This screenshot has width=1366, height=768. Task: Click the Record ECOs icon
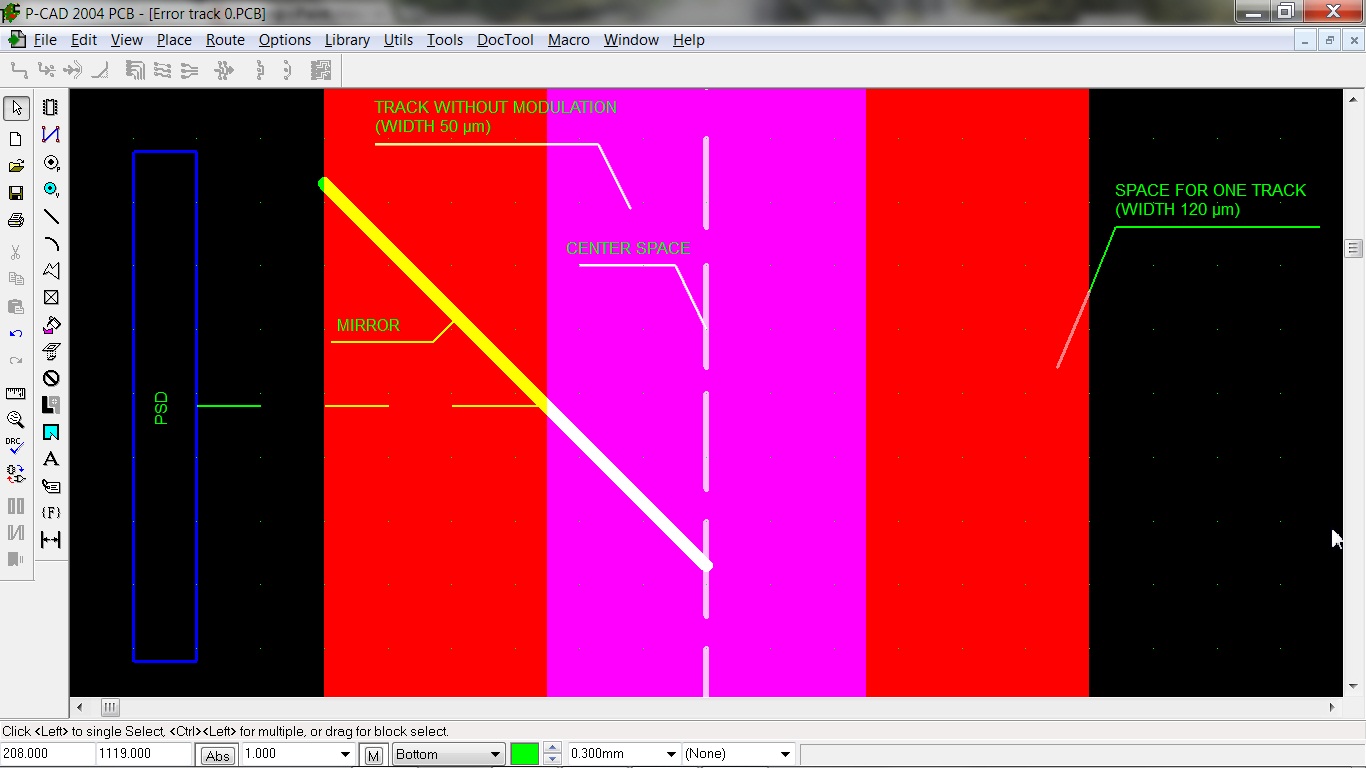click(x=16, y=474)
